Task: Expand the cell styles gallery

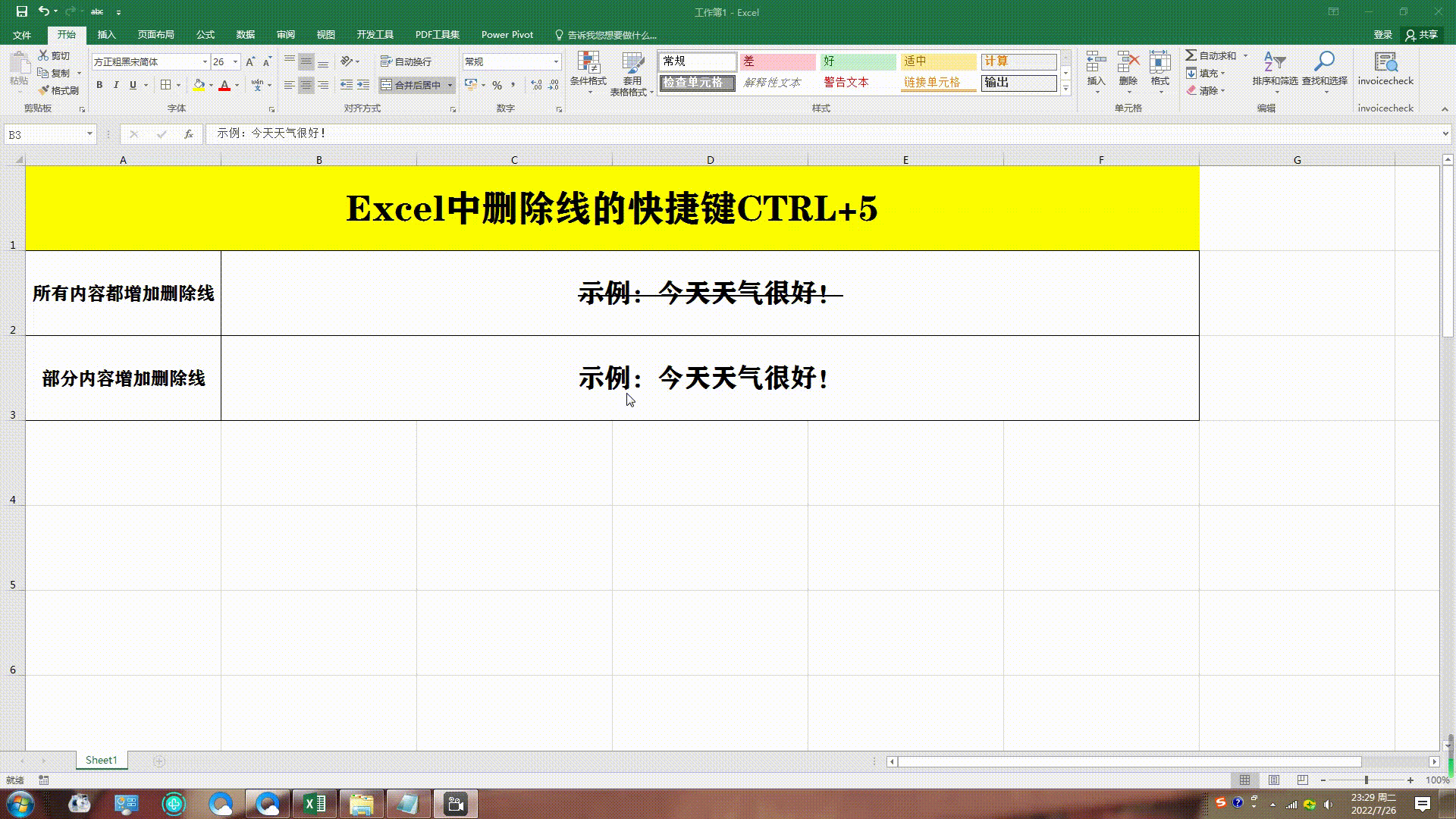Action: pyautogui.click(x=1065, y=89)
